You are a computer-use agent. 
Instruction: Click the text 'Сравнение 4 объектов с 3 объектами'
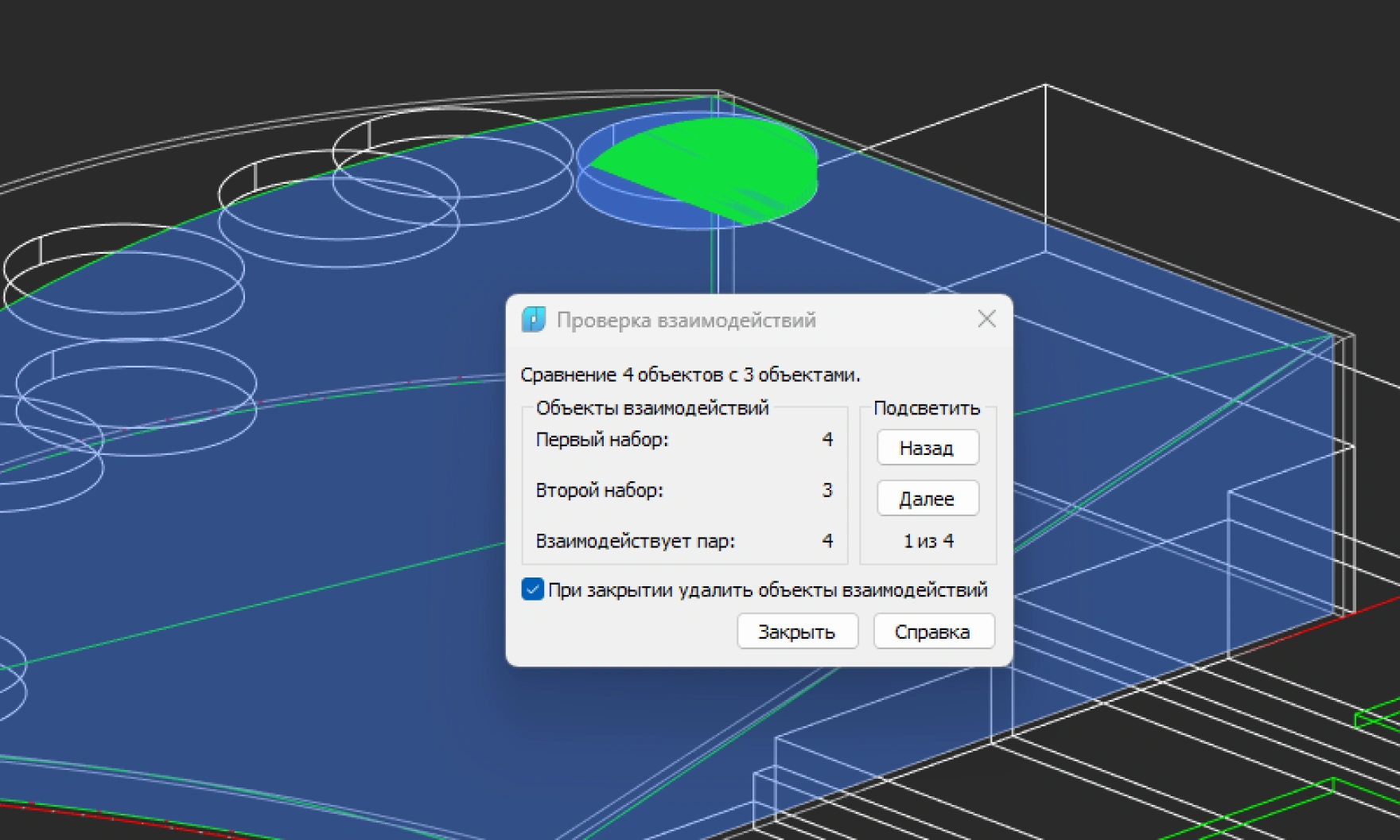point(690,375)
